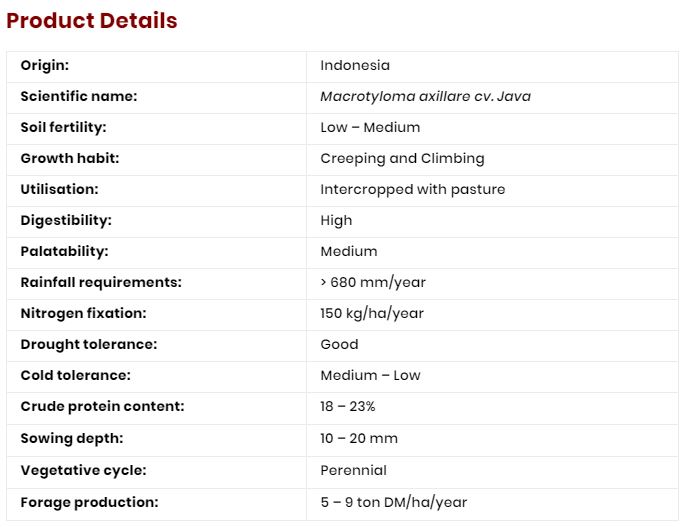686x527 pixels.
Task: Select the 5 – 9 ton DM/ha/year value
Action: (x=394, y=502)
